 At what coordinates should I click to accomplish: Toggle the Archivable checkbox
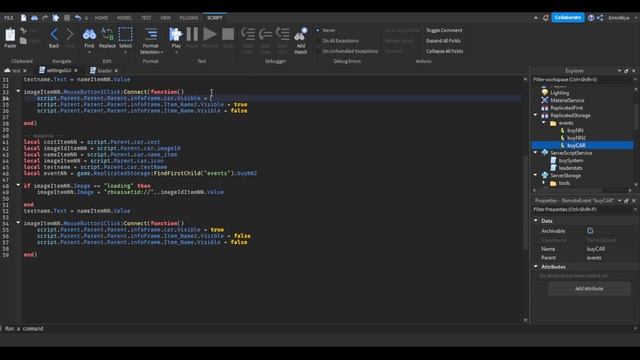590,231
